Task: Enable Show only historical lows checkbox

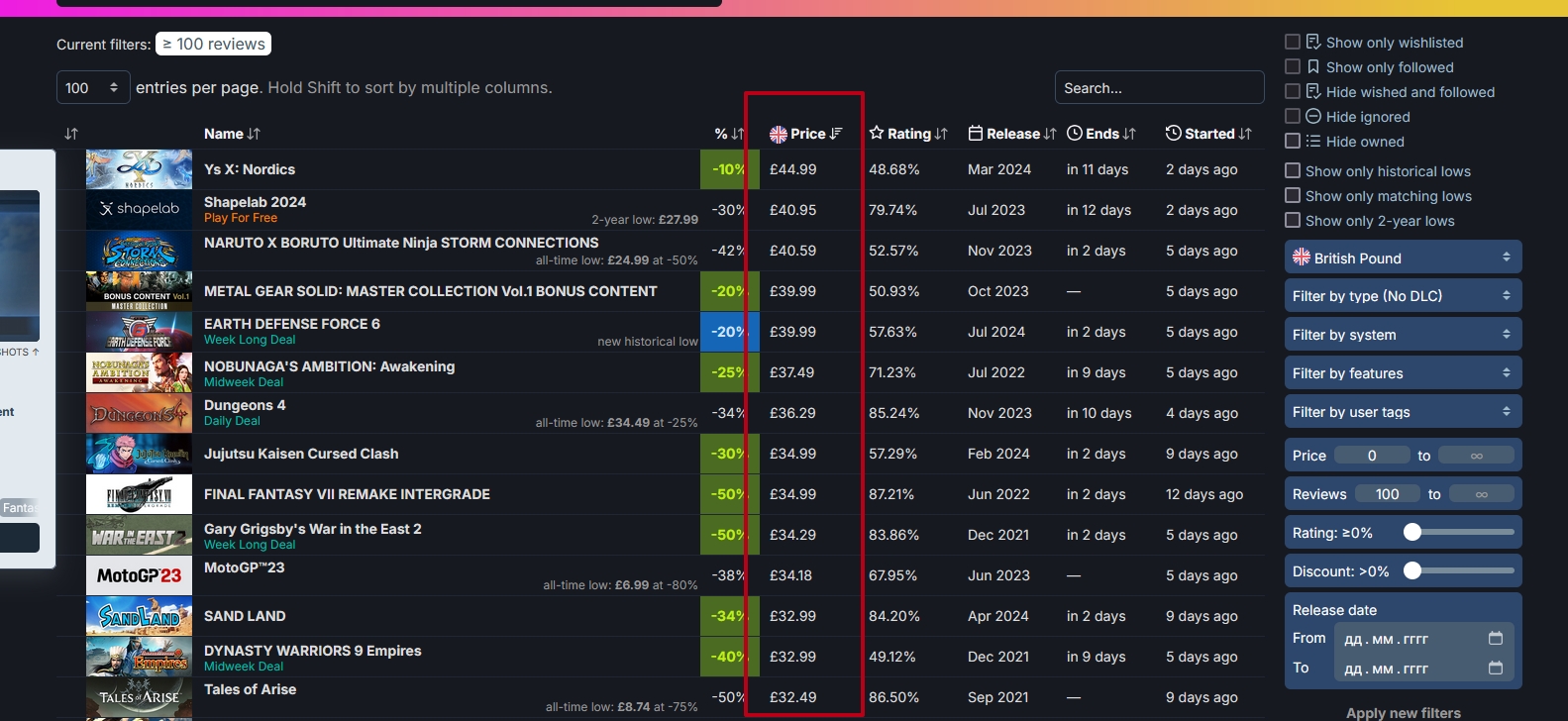Action: click(x=1293, y=170)
